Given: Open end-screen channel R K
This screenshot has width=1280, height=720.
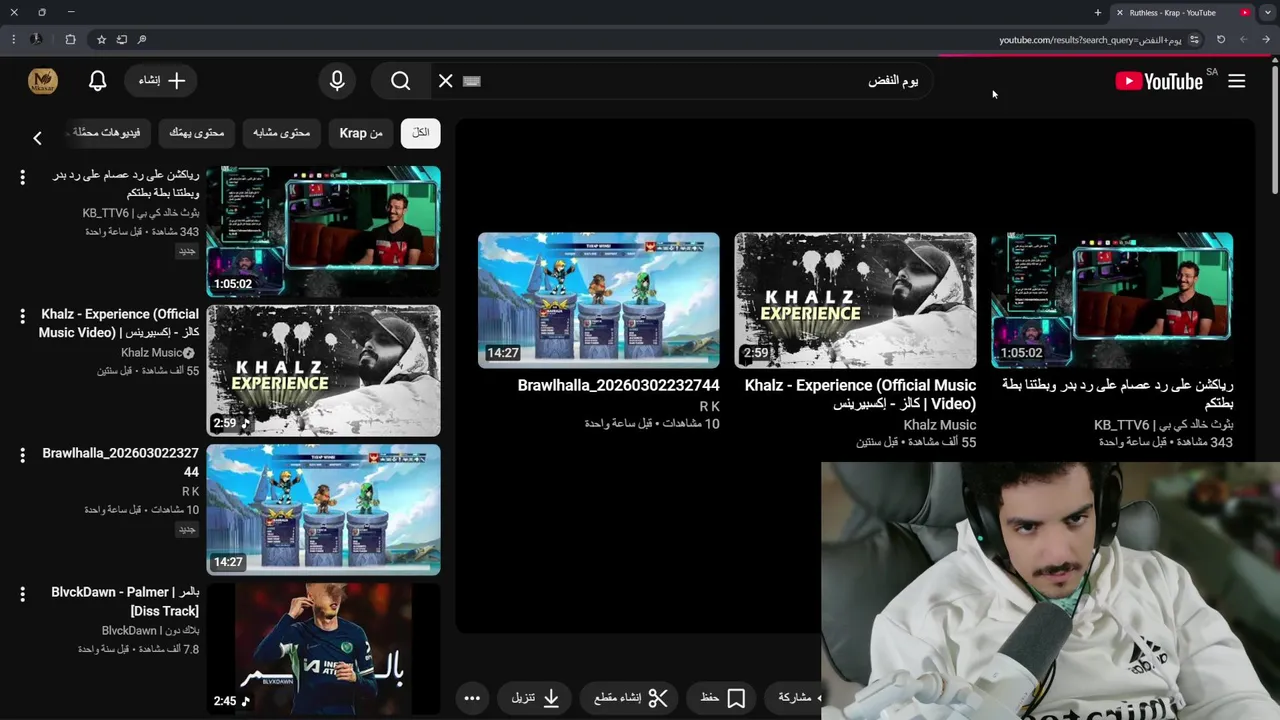Looking at the screenshot, I should [709, 406].
